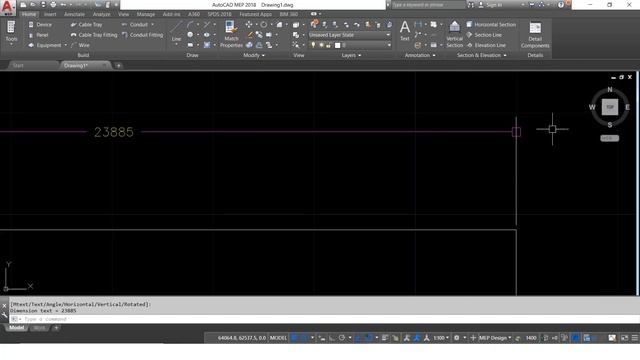Click the Vertical Section tool
640x360 pixels.
point(454,34)
